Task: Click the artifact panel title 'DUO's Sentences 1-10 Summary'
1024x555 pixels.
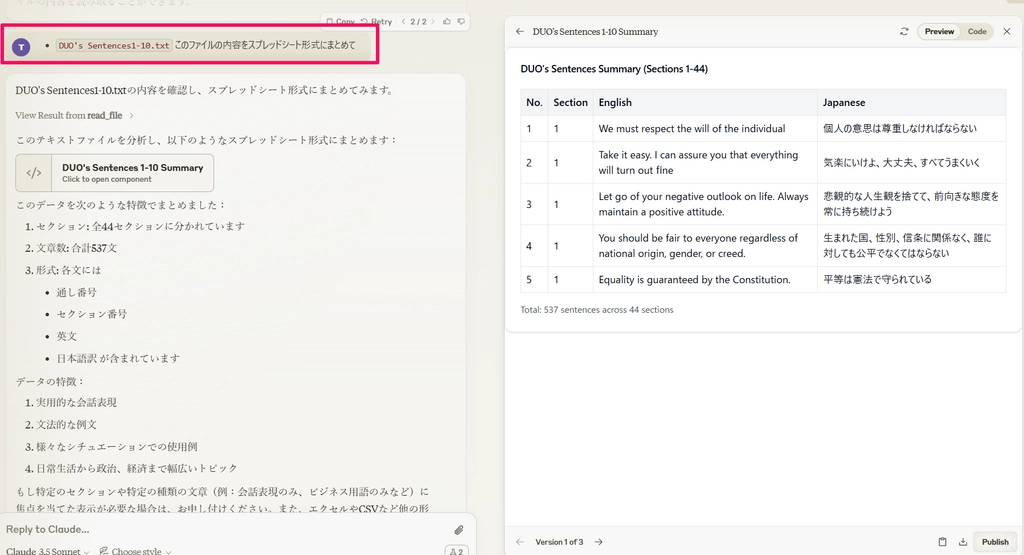Action: click(x=595, y=31)
